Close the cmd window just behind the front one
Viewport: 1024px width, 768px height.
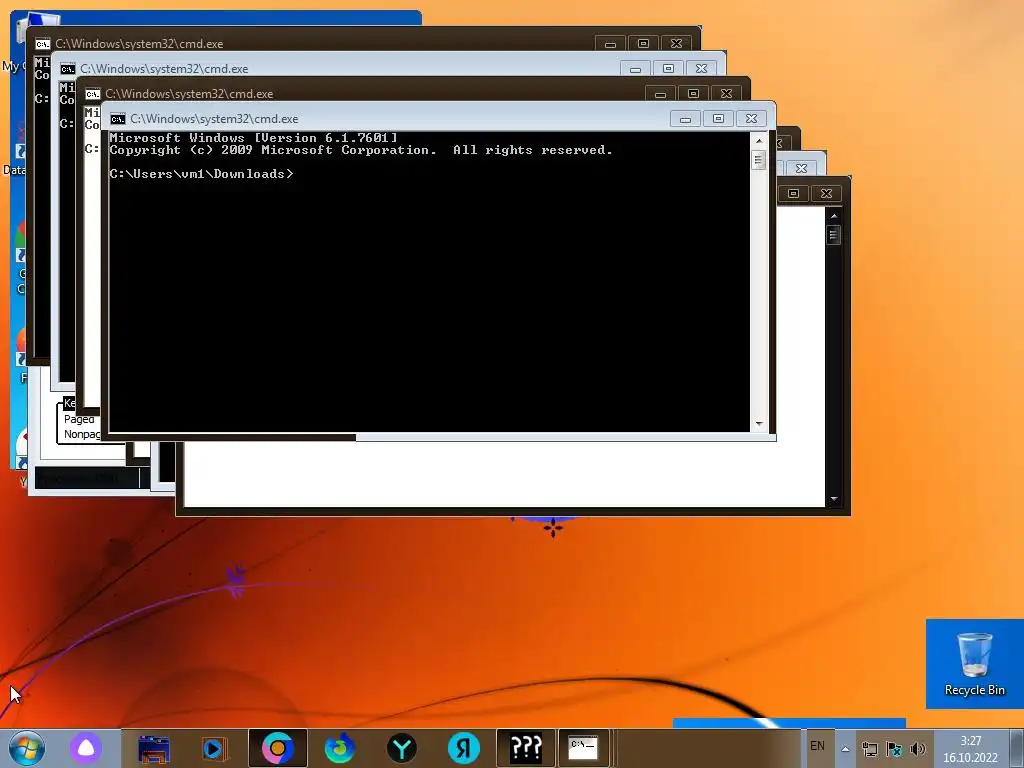(726, 94)
